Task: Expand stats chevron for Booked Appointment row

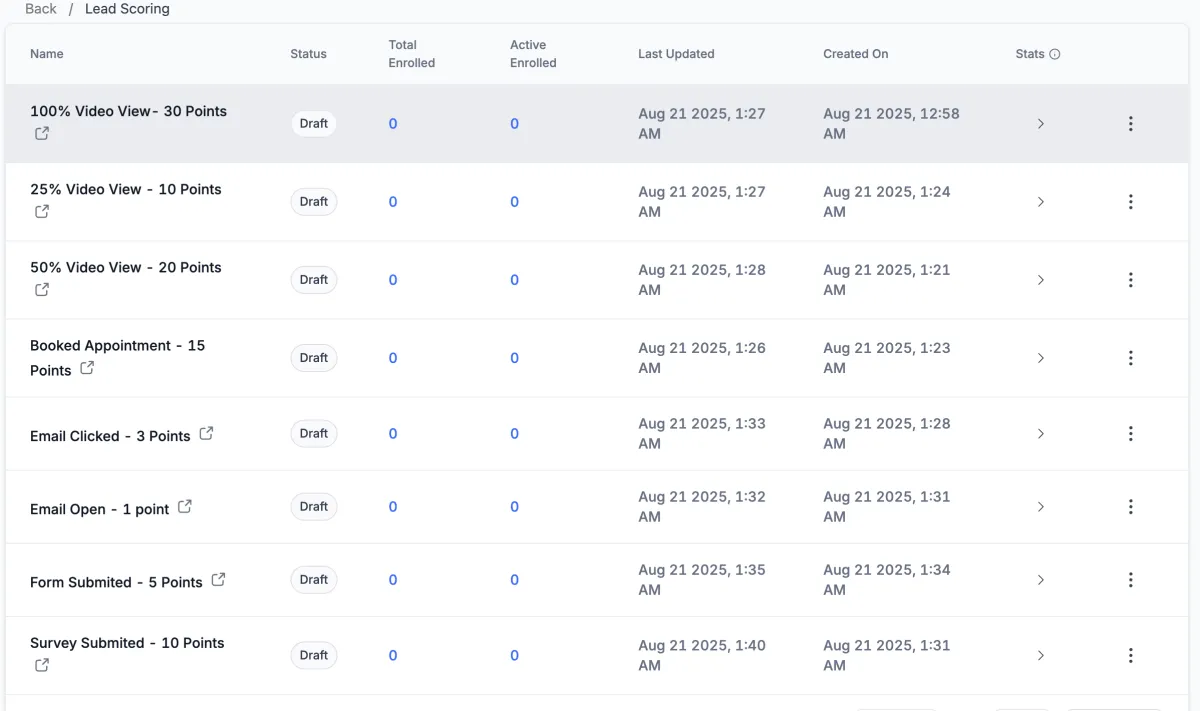Action: (1040, 358)
